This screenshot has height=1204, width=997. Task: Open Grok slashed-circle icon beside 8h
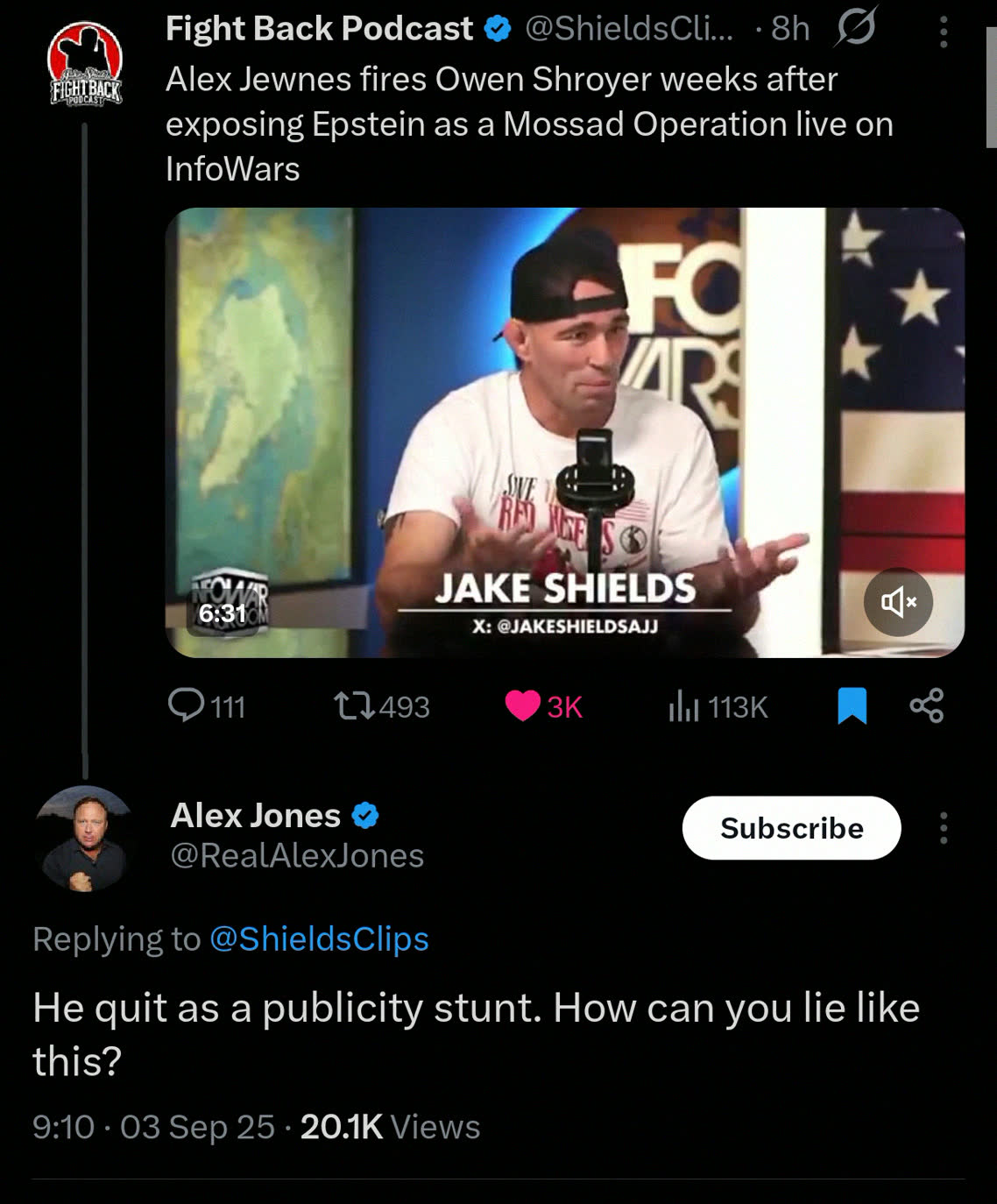[855, 29]
